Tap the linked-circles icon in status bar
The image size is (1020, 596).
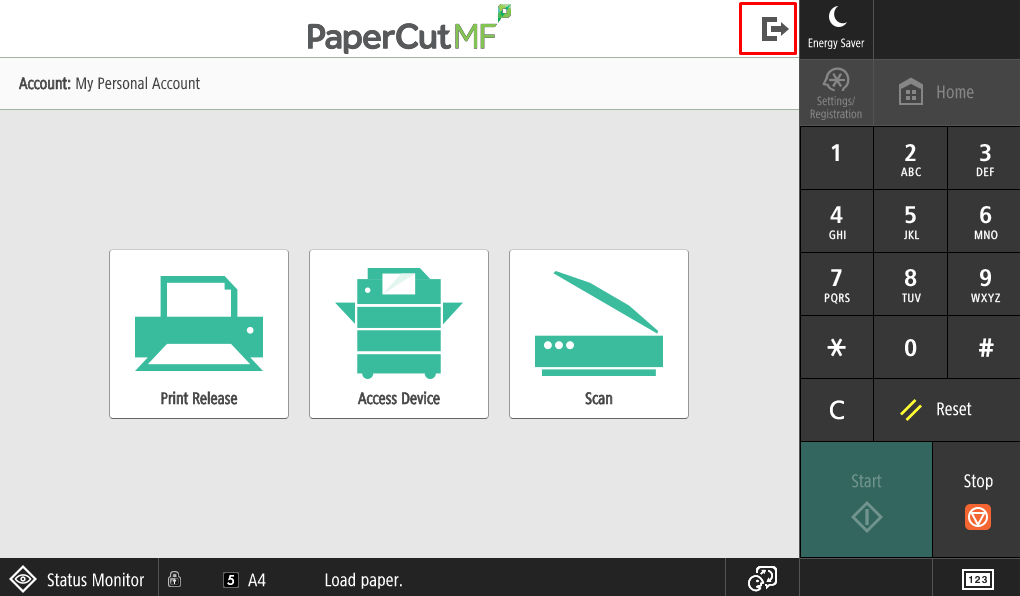pyautogui.click(x=762, y=578)
